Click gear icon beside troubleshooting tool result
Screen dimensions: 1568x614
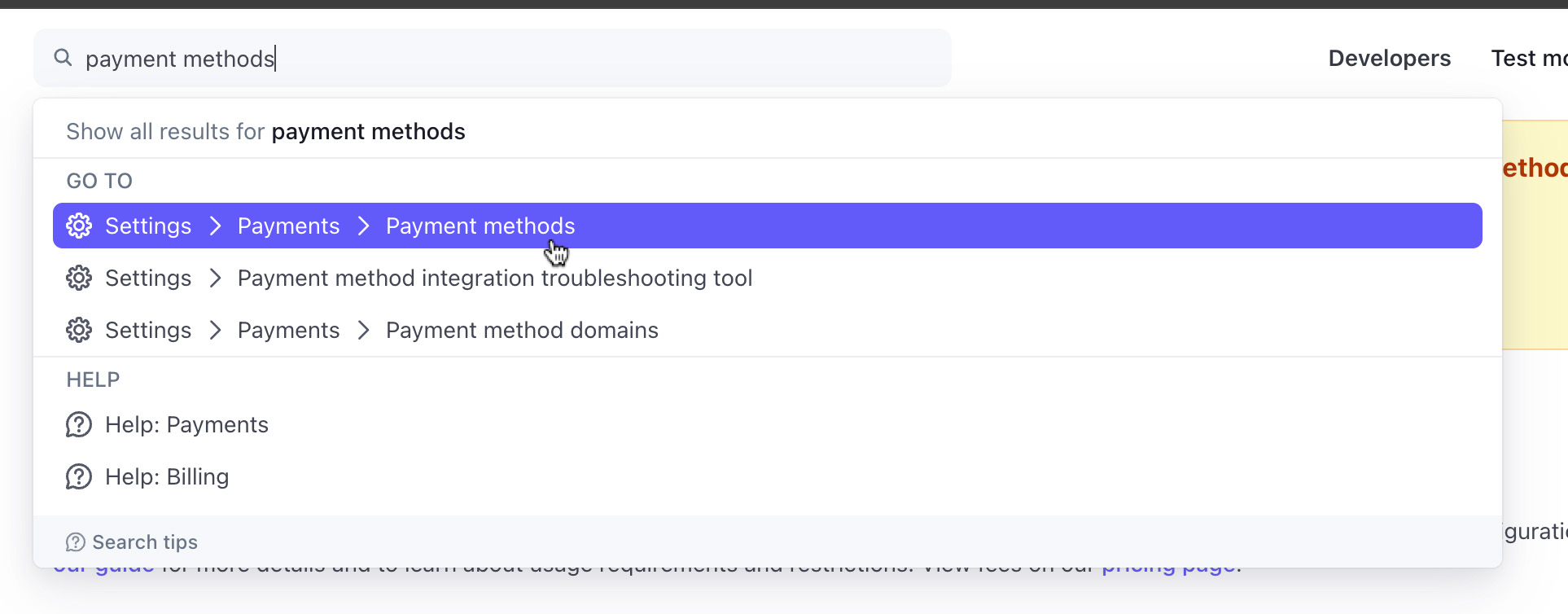click(79, 278)
